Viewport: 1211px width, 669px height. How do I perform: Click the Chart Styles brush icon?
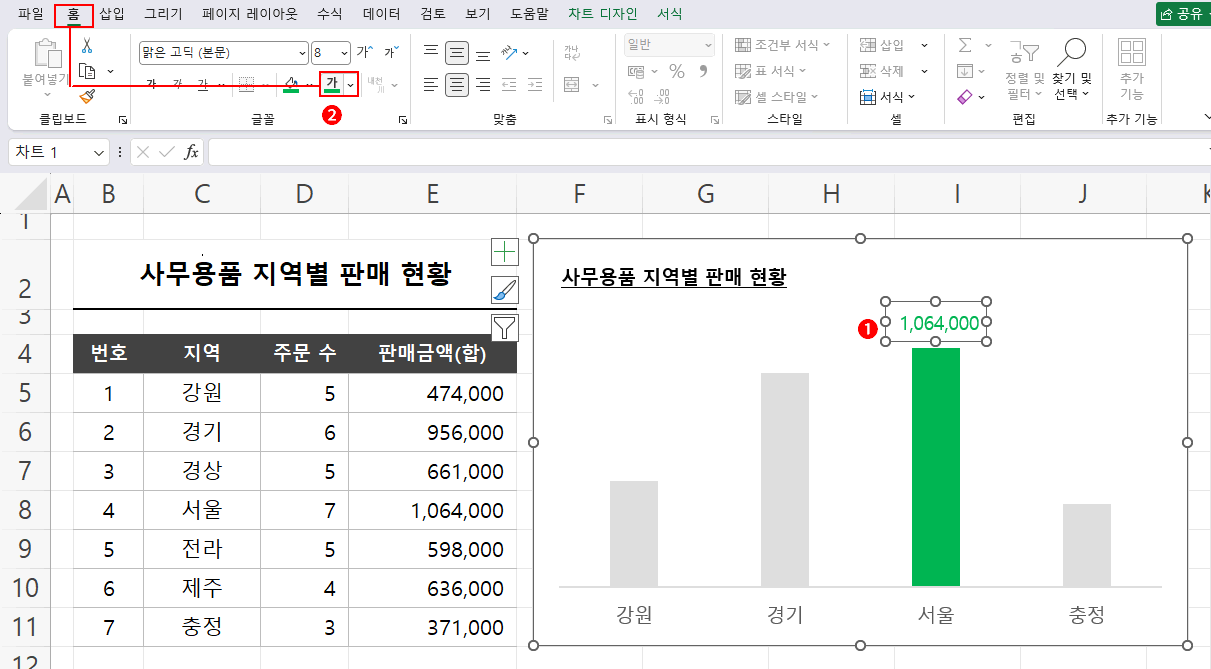click(505, 290)
